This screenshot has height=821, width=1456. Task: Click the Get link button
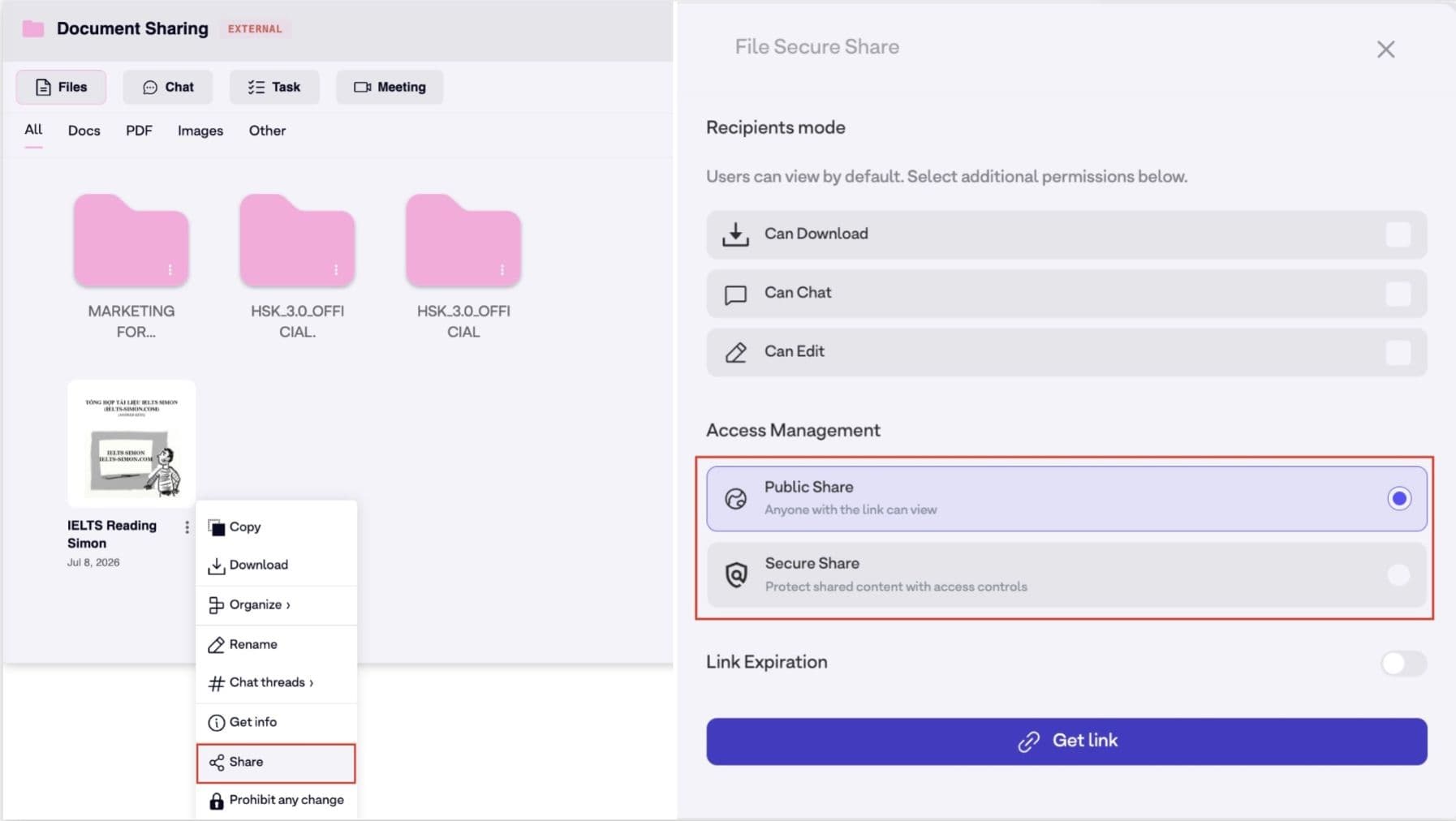[x=1066, y=741]
